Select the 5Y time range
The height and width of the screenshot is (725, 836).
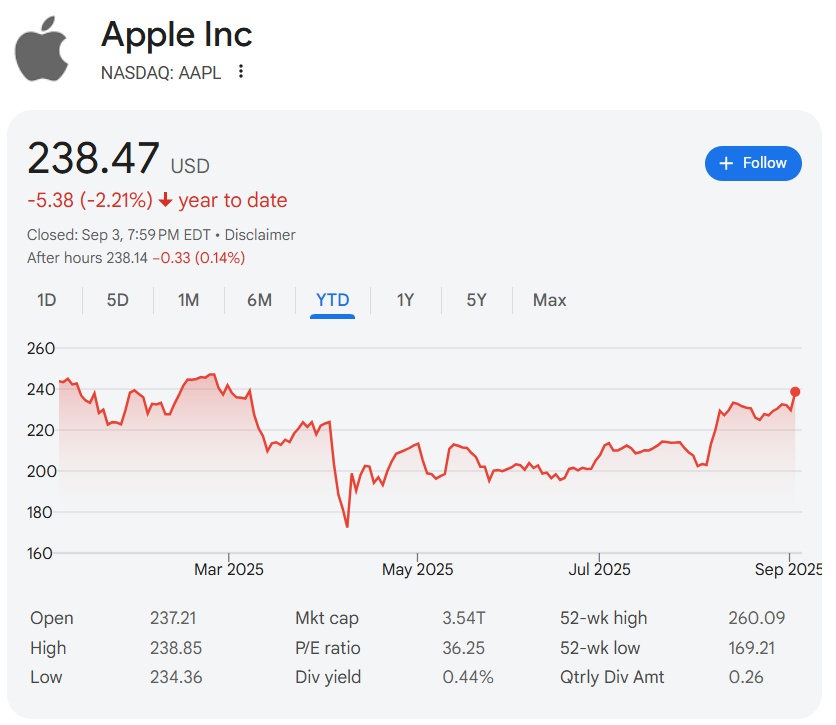[476, 300]
